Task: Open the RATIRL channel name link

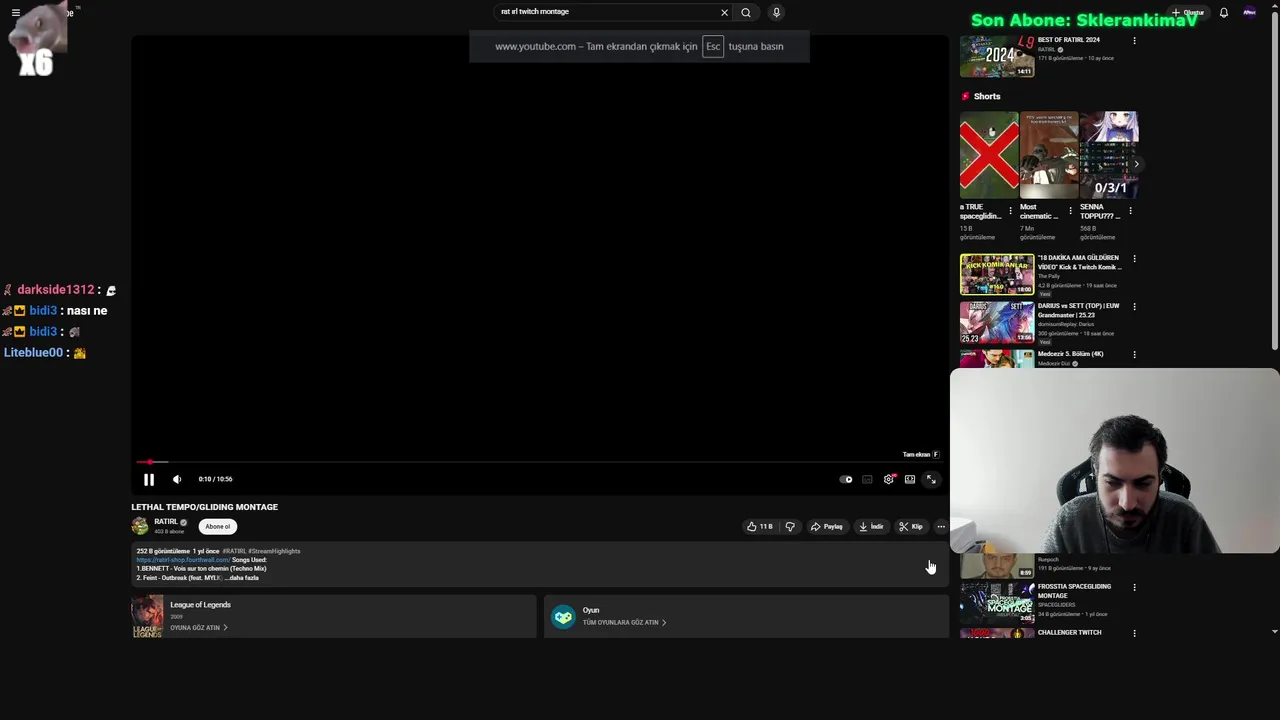Action: (166, 522)
